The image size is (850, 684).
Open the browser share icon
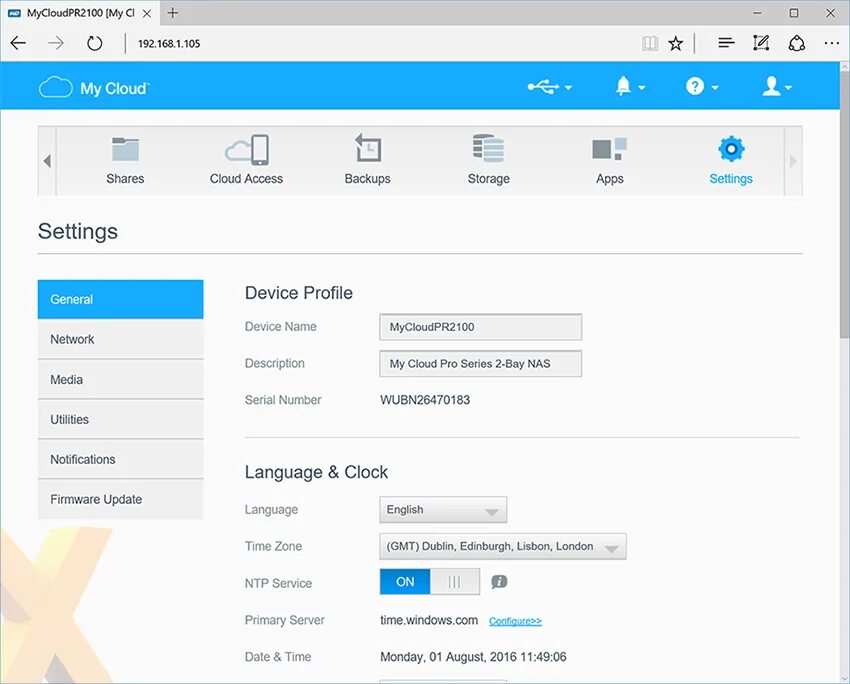pos(796,43)
